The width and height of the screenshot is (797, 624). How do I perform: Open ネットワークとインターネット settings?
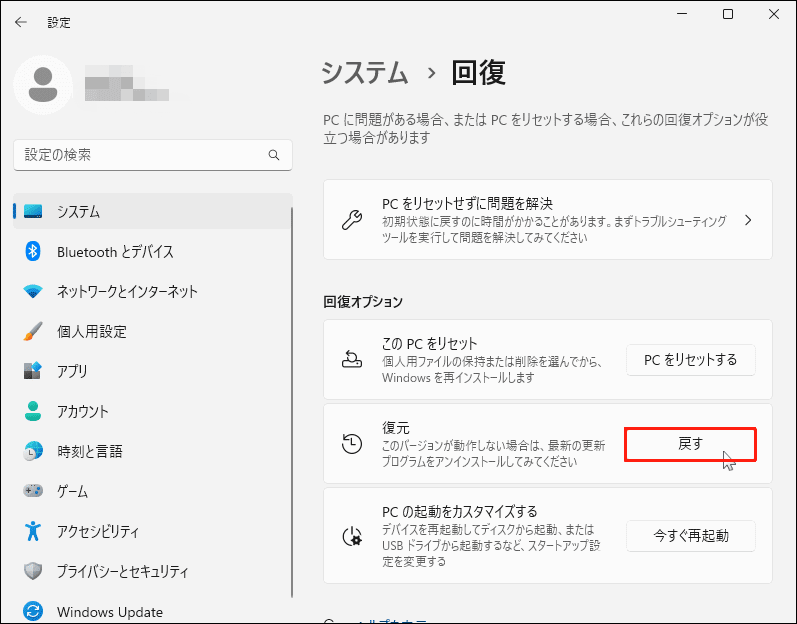[x=152, y=292]
